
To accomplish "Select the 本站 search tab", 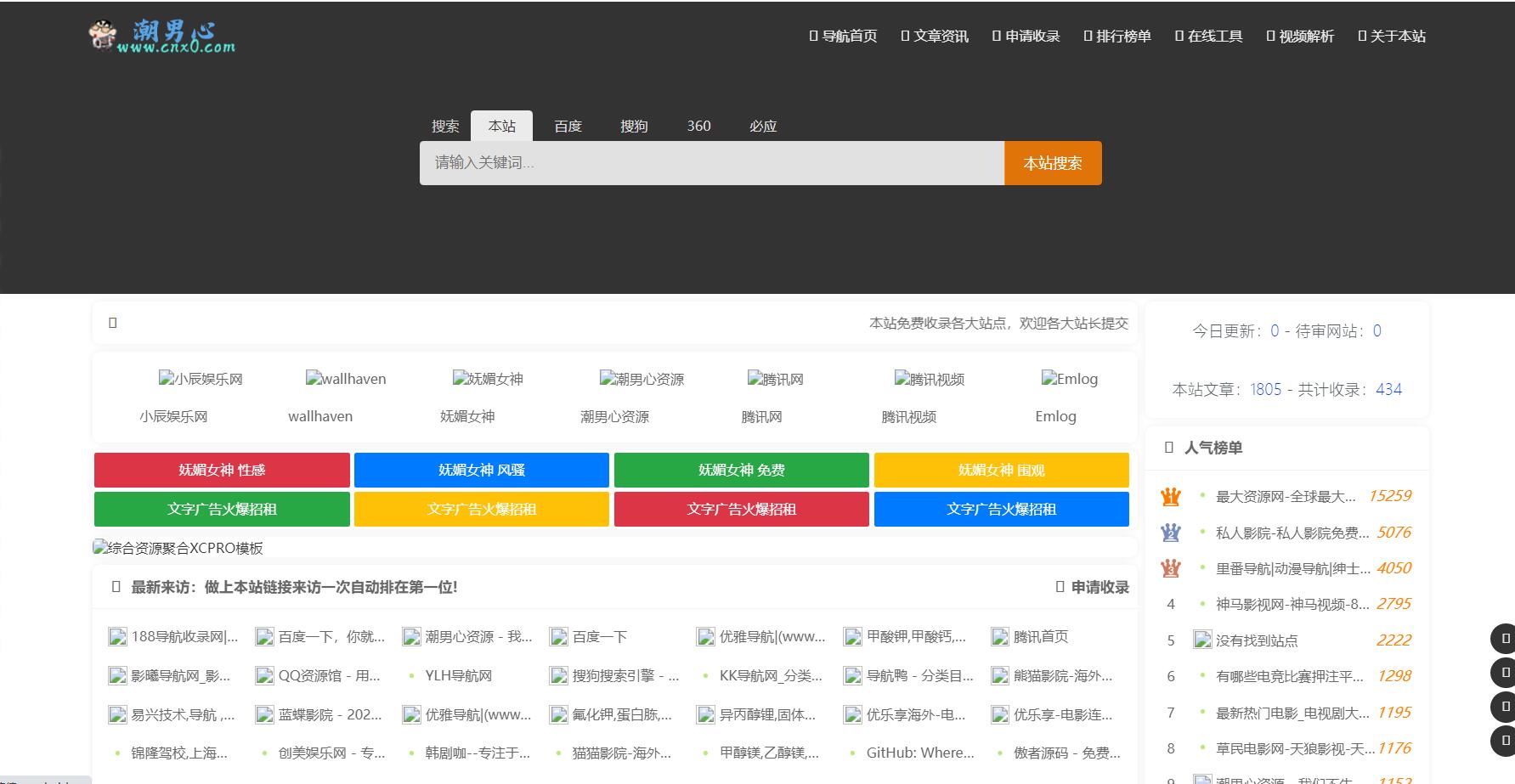I will click(501, 126).
